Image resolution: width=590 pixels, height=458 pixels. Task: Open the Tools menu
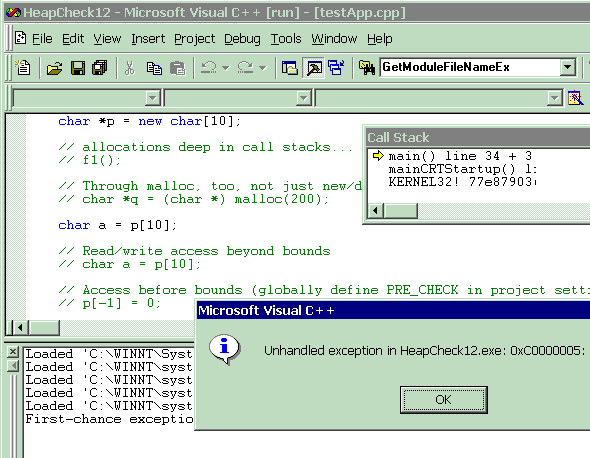point(286,39)
